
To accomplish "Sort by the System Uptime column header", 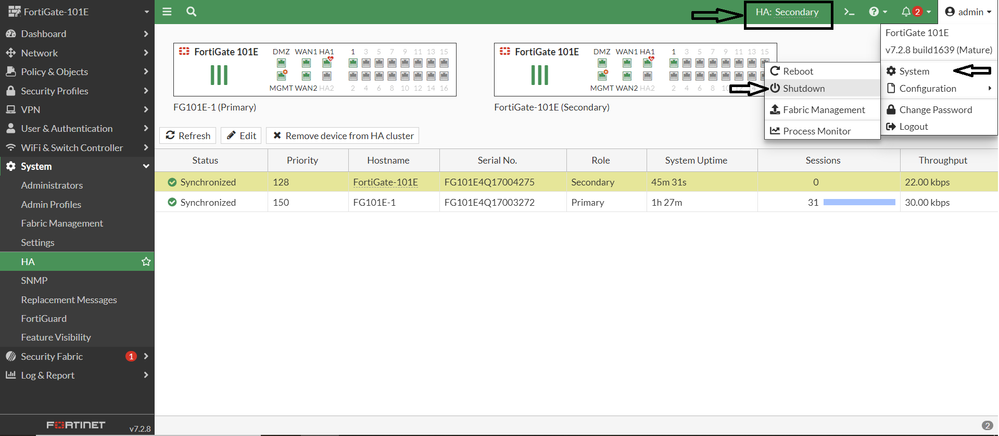I will pyautogui.click(x=695, y=161).
